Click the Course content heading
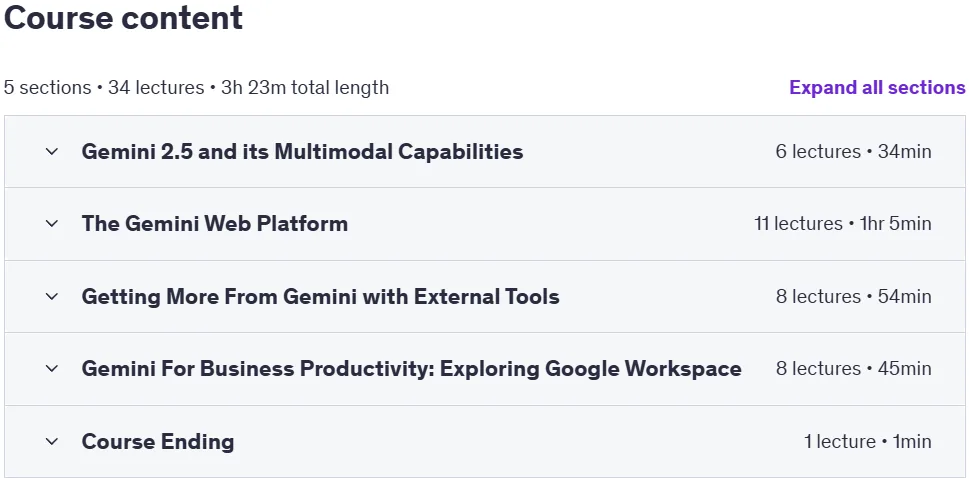The height and width of the screenshot is (478, 969). 123,18
